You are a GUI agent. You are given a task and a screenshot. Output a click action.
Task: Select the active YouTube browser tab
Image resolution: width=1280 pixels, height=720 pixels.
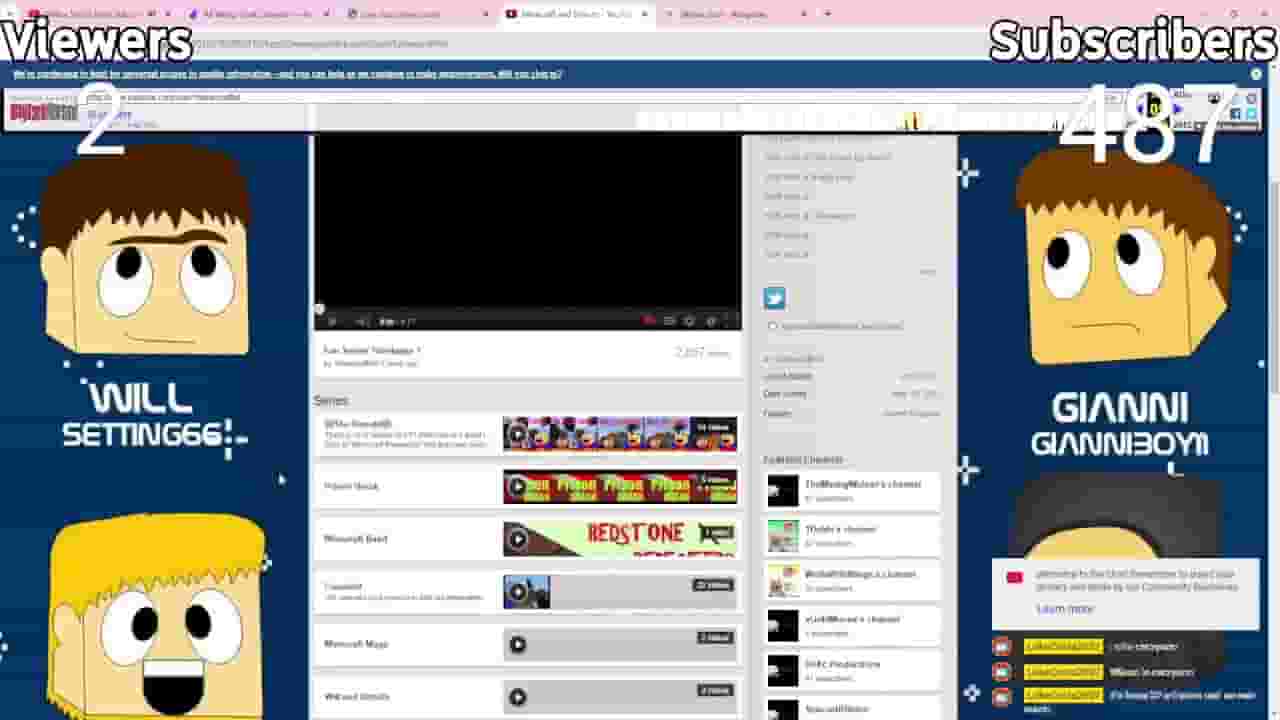coord(577,14)
